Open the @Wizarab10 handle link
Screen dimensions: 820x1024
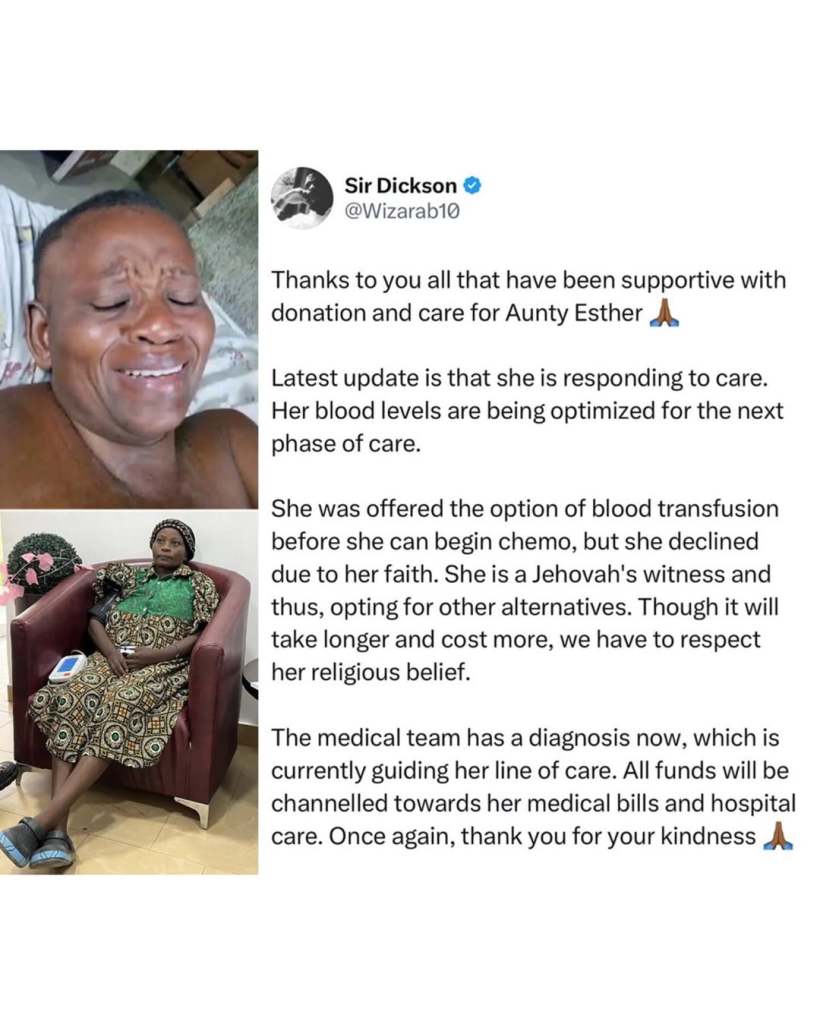coord(402,212)
